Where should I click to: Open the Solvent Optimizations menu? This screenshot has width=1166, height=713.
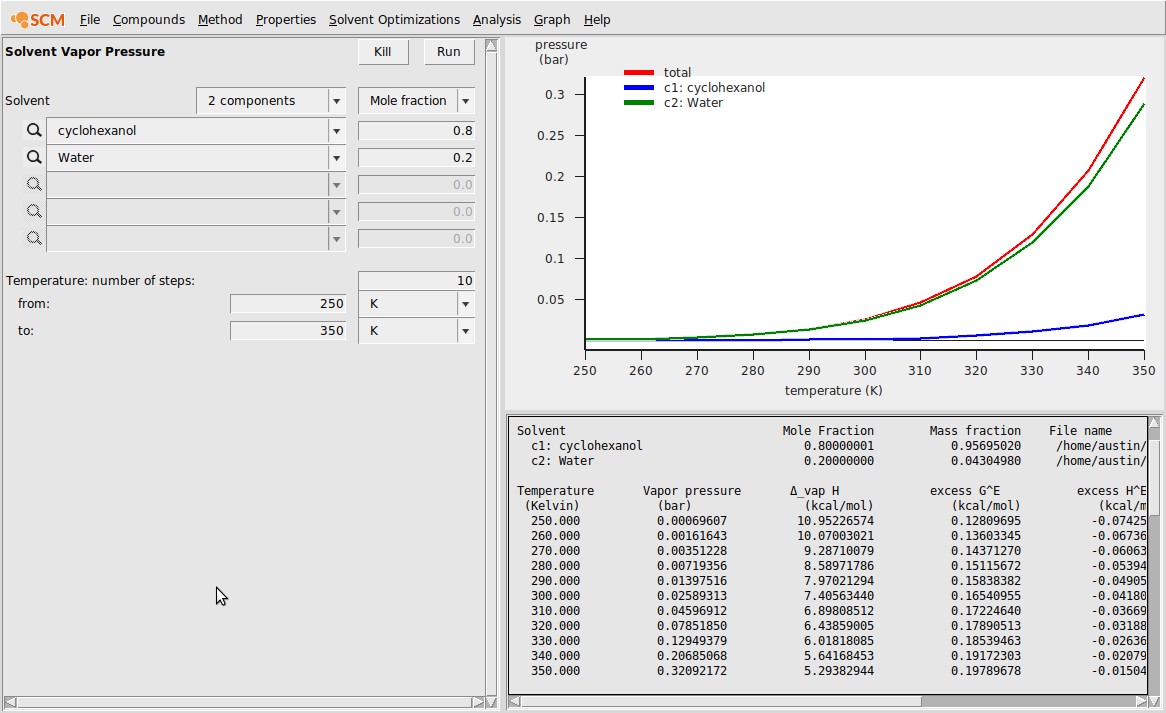(x=394, y=20)
